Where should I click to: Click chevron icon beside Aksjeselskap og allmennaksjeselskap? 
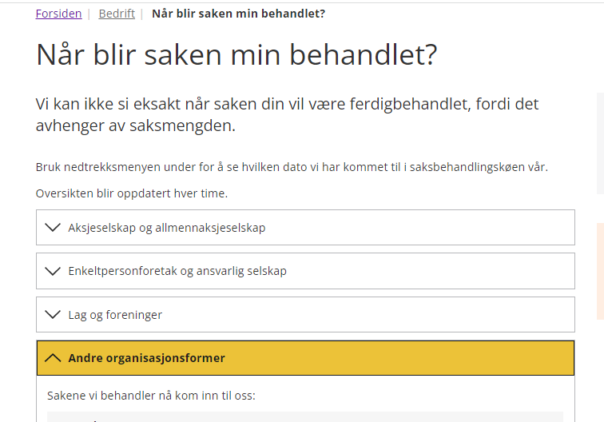54,227
